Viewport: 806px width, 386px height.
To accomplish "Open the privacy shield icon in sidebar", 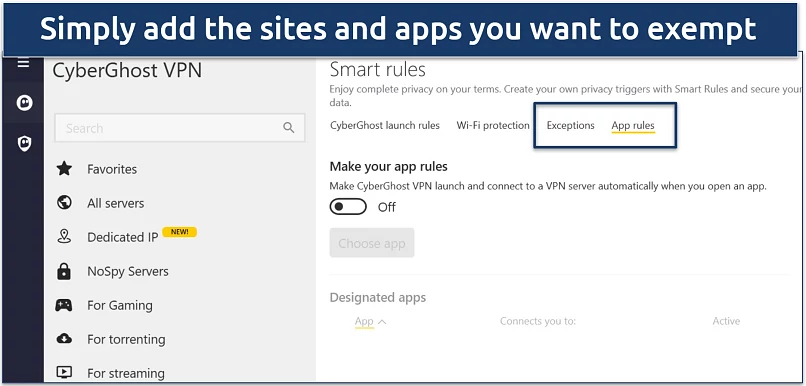I will (x=24, y=143).
